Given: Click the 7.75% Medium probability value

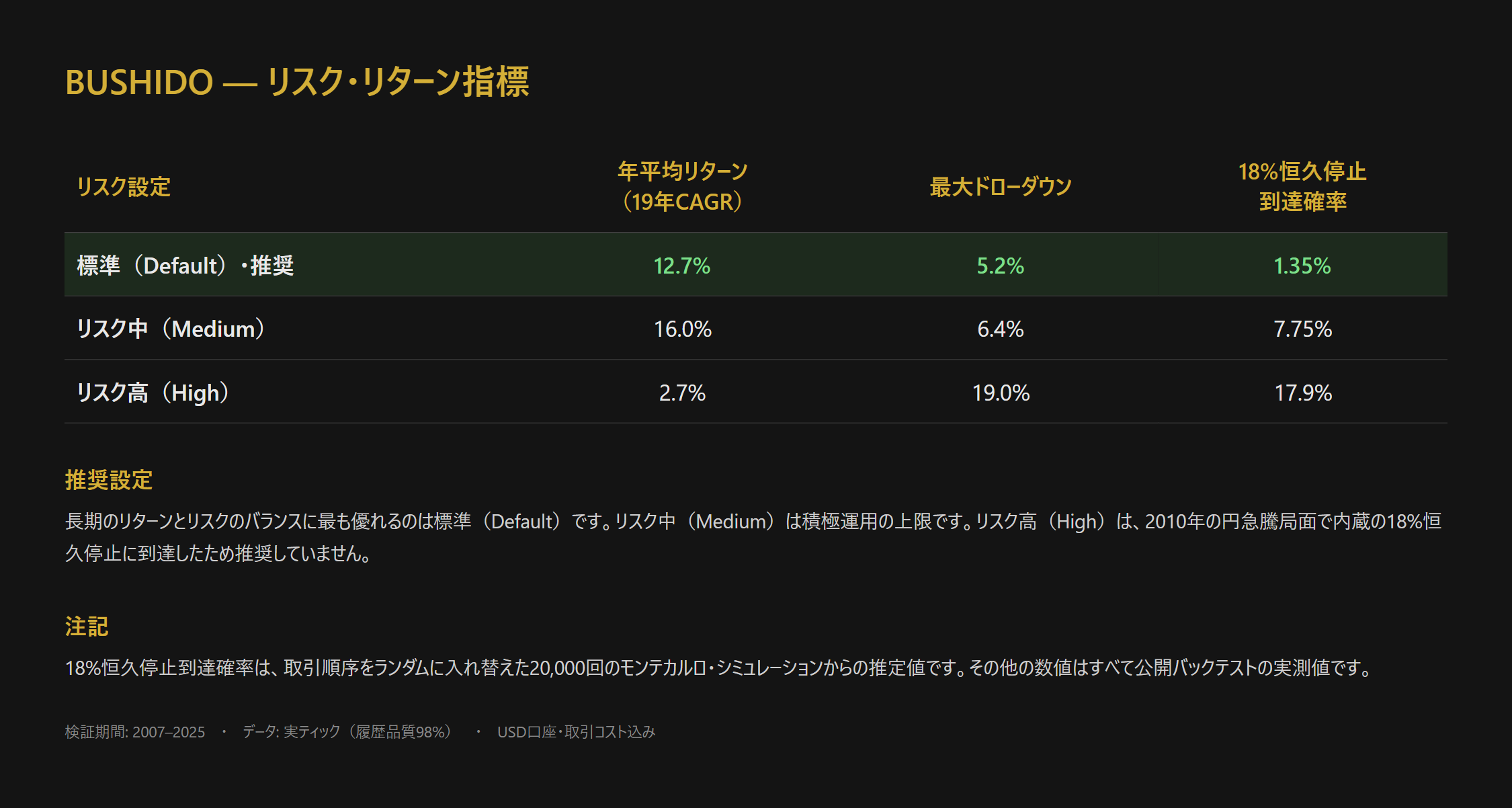Looking at the screenshot, I should pos(1302,329).
